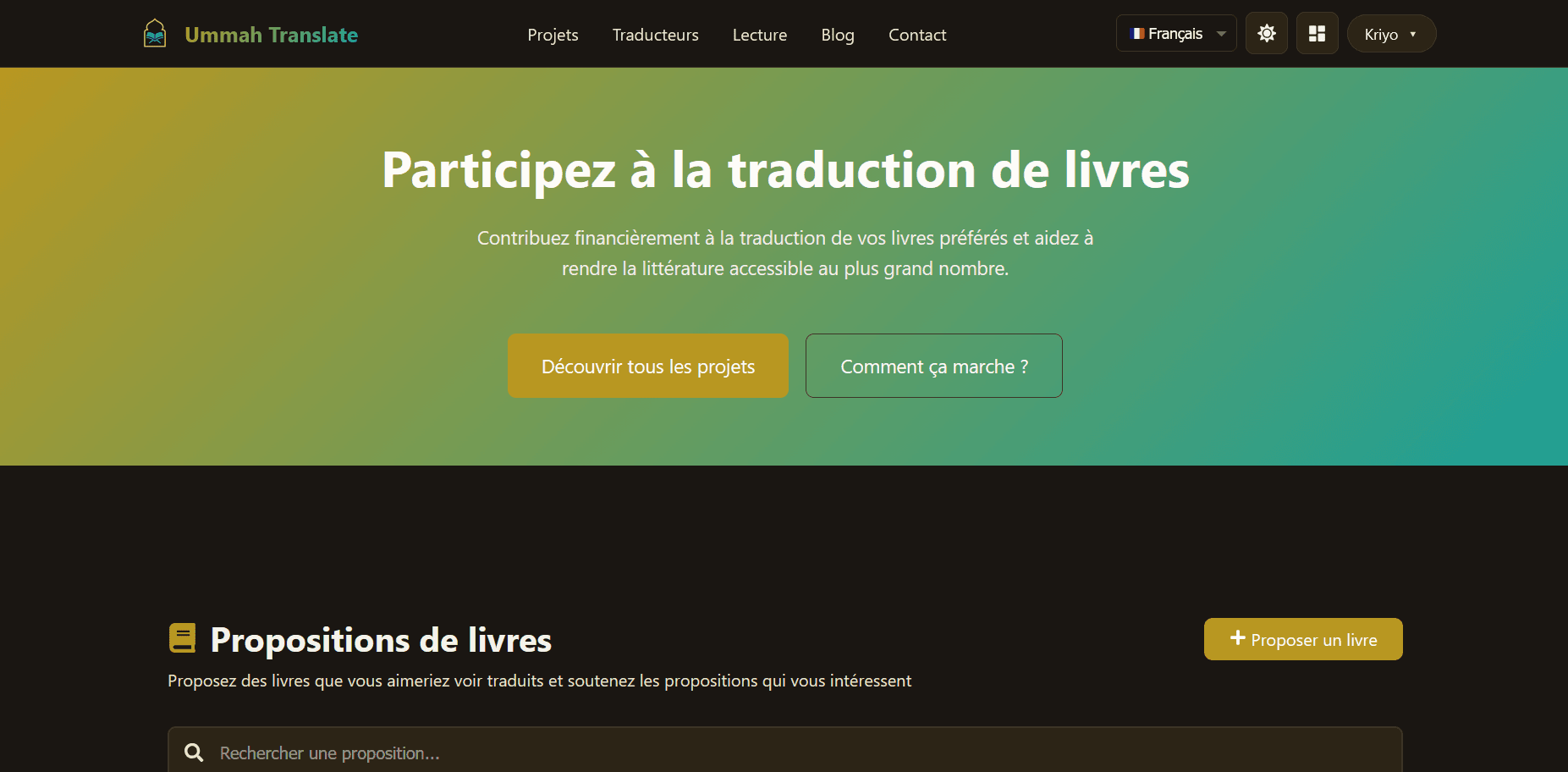Open the Kriyo user menu
Image resolution: width=1568 pixels, height=772 pixels.
(1390, 34)
